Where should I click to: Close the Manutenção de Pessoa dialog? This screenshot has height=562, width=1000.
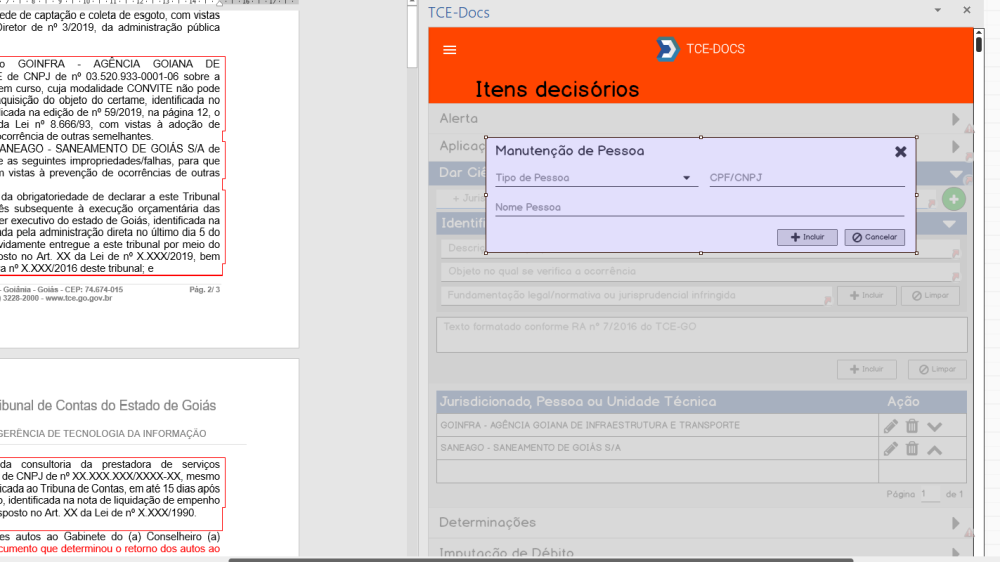(900, 152)
